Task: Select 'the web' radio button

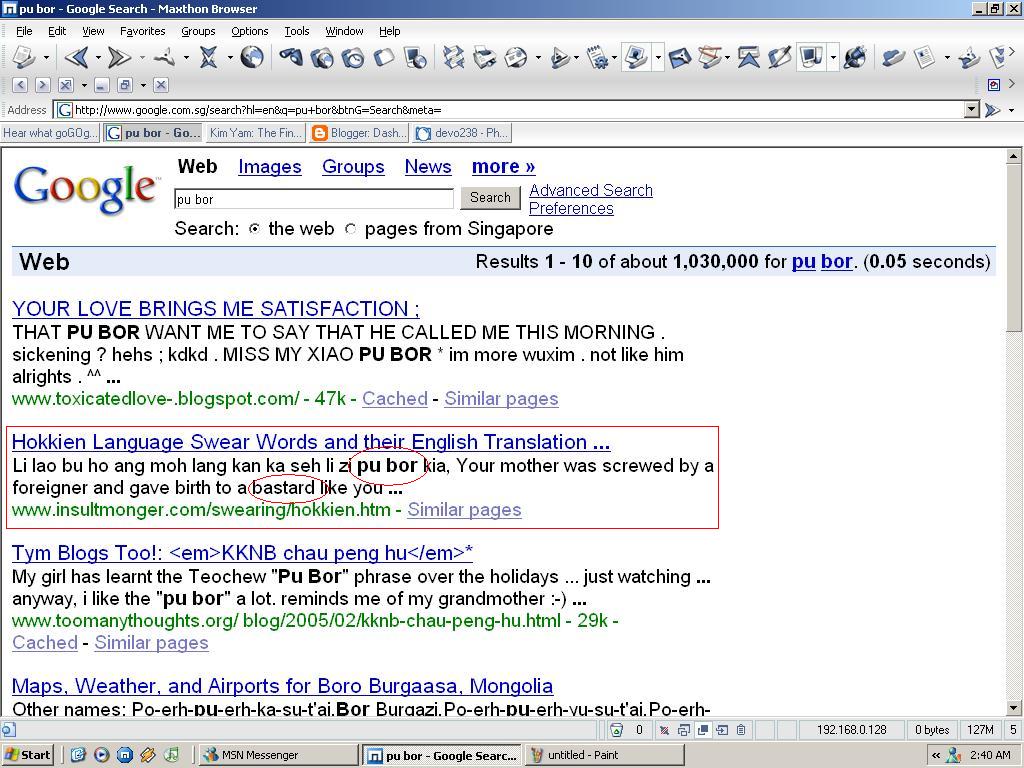Action: pyautogui.click(x=254, y=229)
